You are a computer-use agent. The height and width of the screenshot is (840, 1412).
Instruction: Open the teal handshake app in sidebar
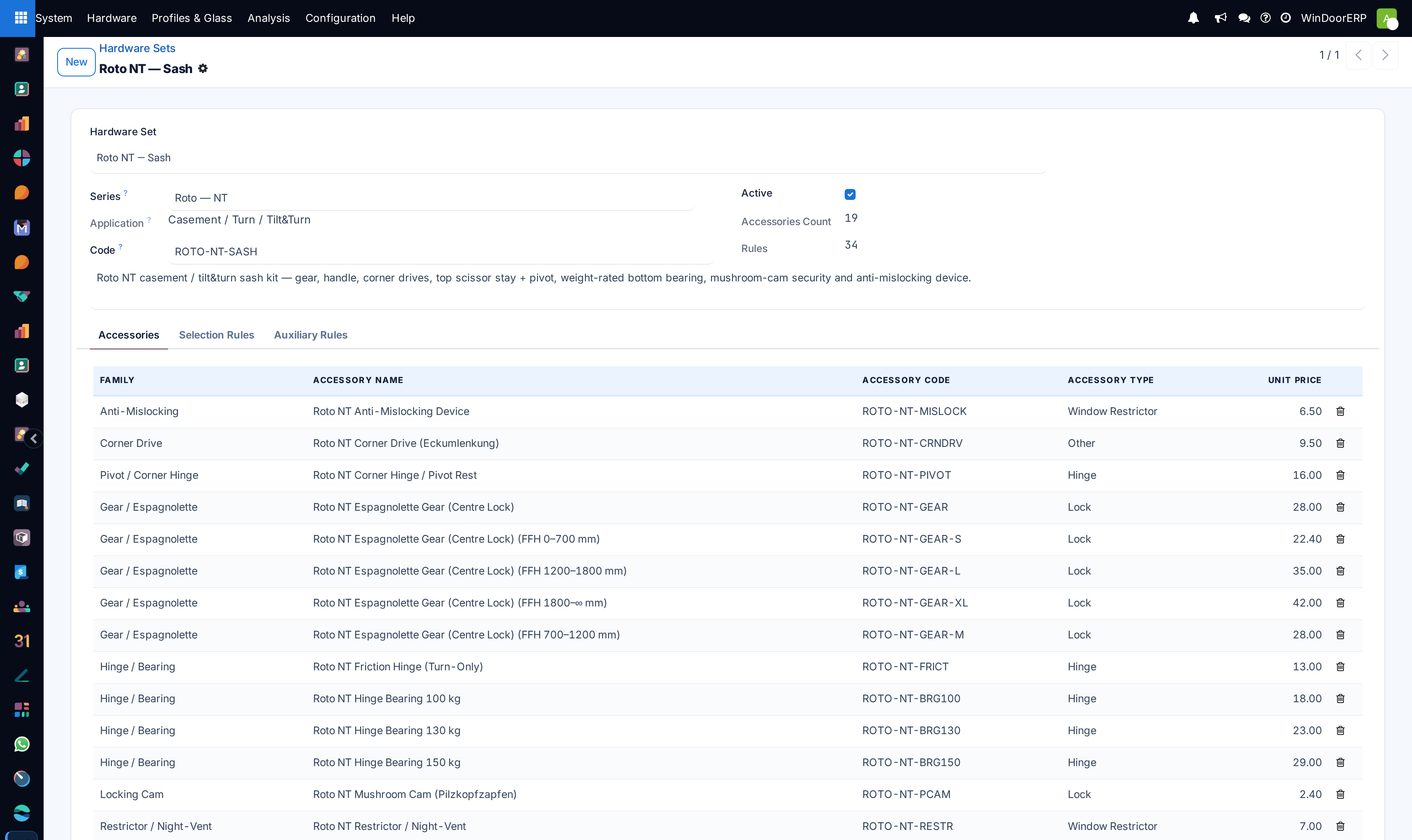coord(21,297)
